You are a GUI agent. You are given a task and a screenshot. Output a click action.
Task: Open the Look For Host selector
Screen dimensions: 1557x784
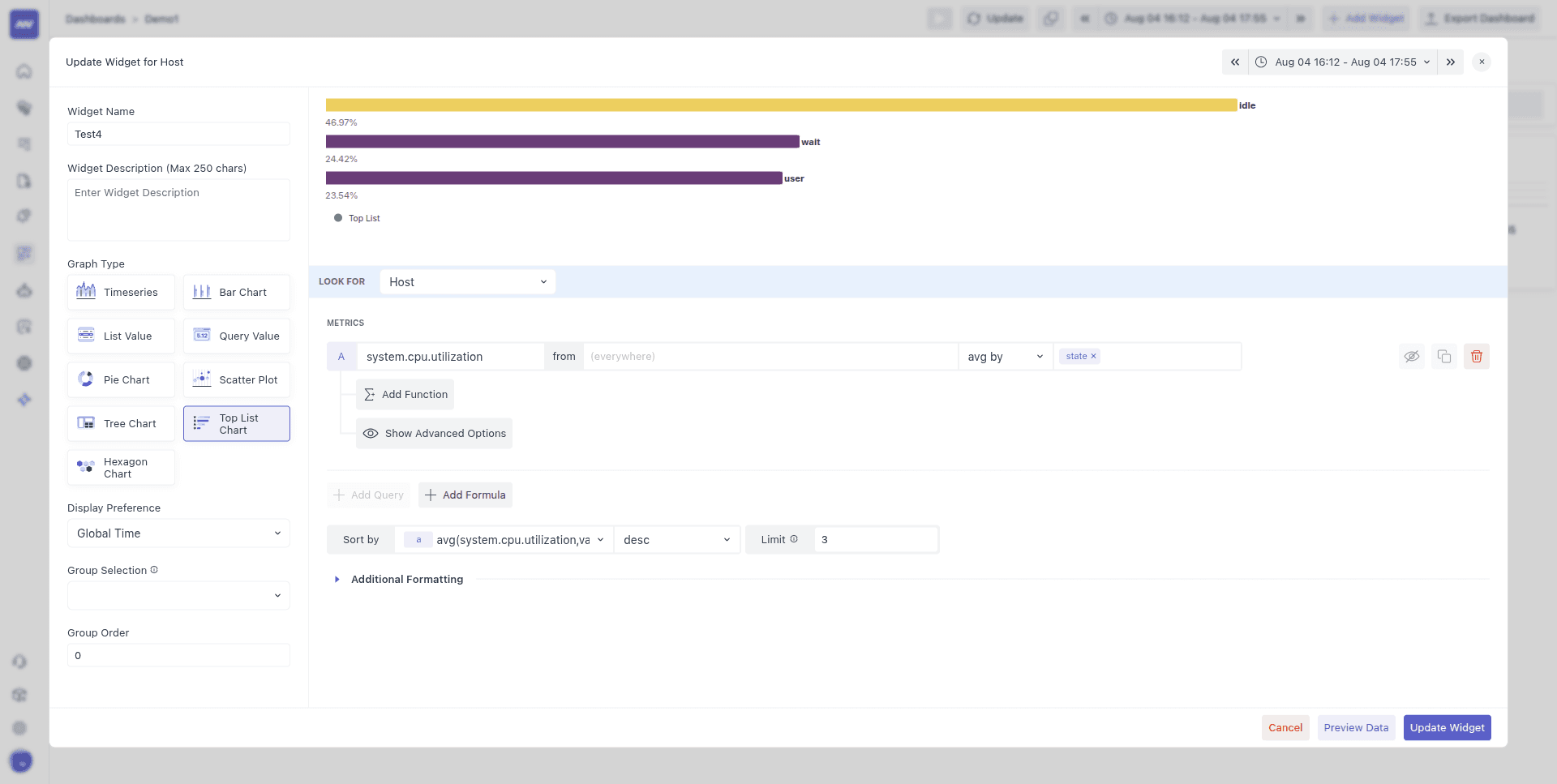point(467,281)
